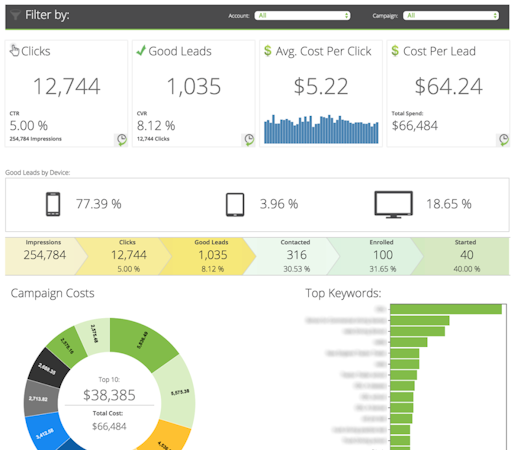Screen dimensions: 514x450
Task: Click the longest bar in Top Keywords
Action: click(446, 309)
